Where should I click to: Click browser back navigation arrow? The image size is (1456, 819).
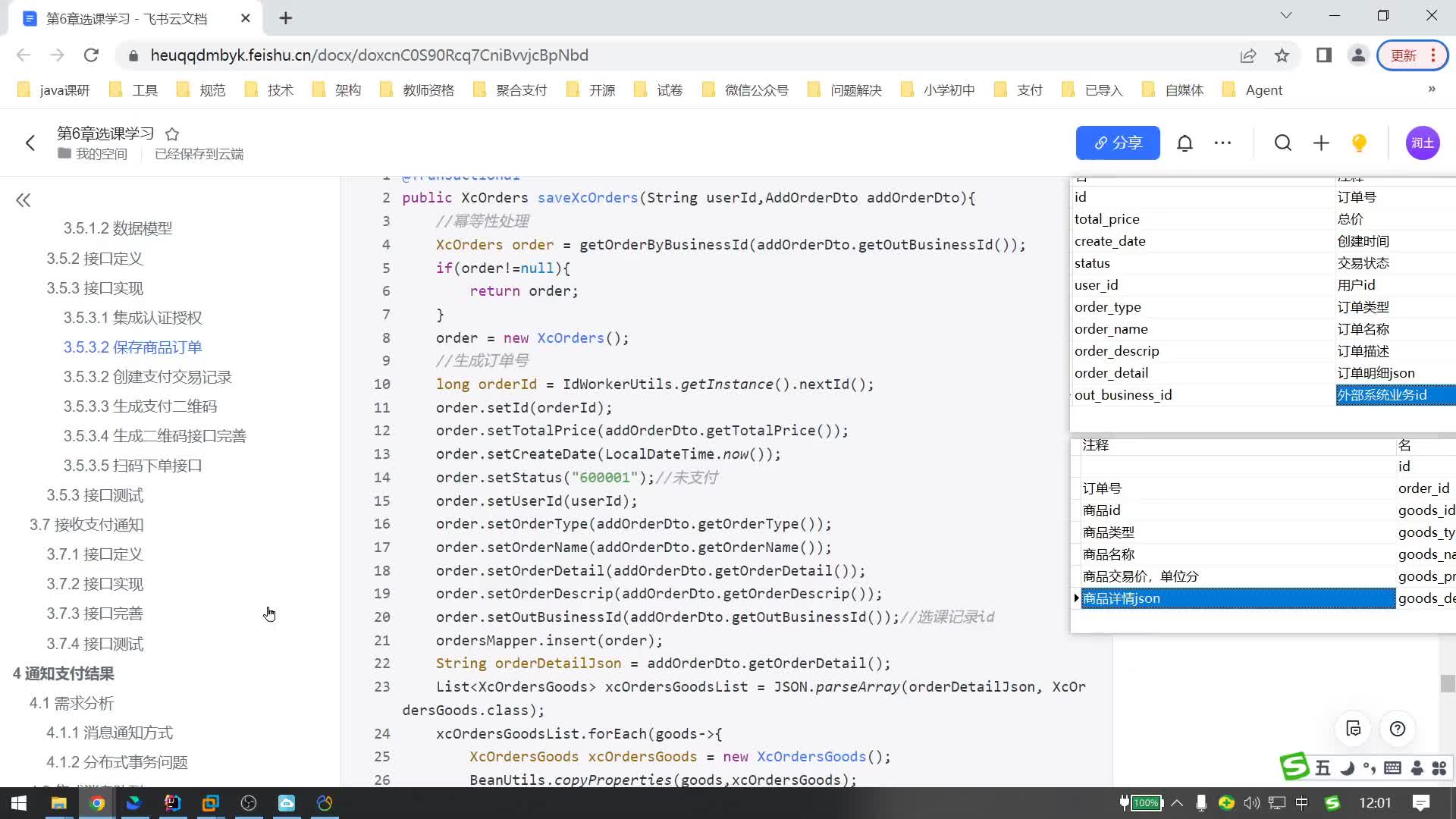click(24, 55)
